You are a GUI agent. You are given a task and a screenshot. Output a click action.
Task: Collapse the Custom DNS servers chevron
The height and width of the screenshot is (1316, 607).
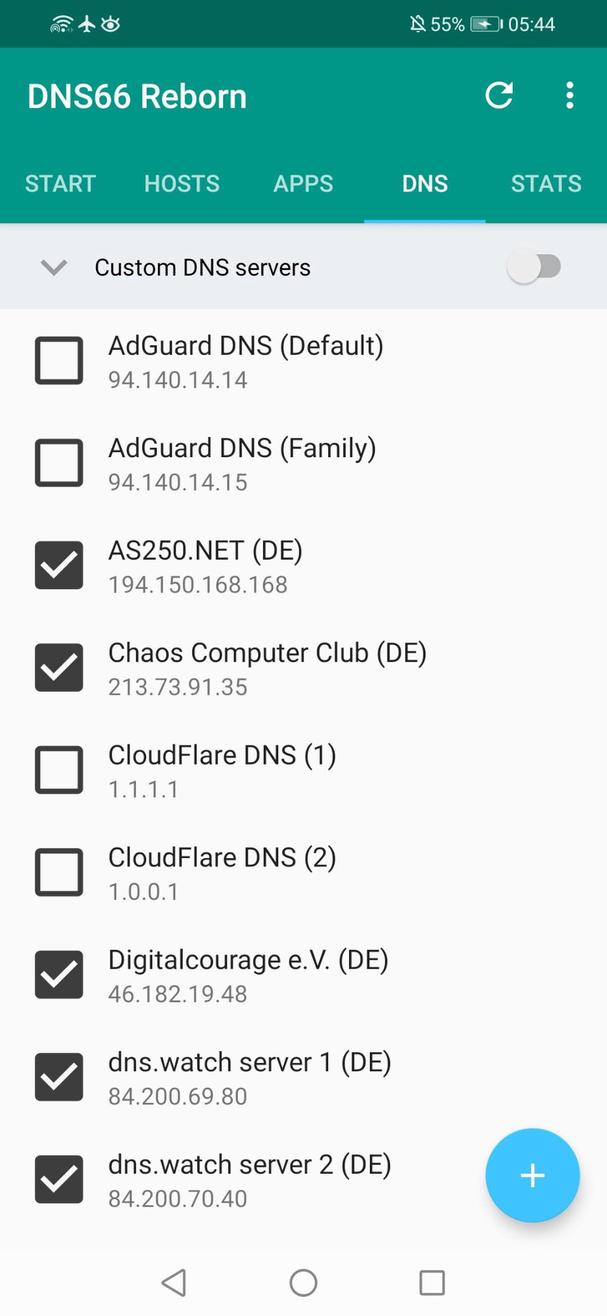tap(54, 267)
